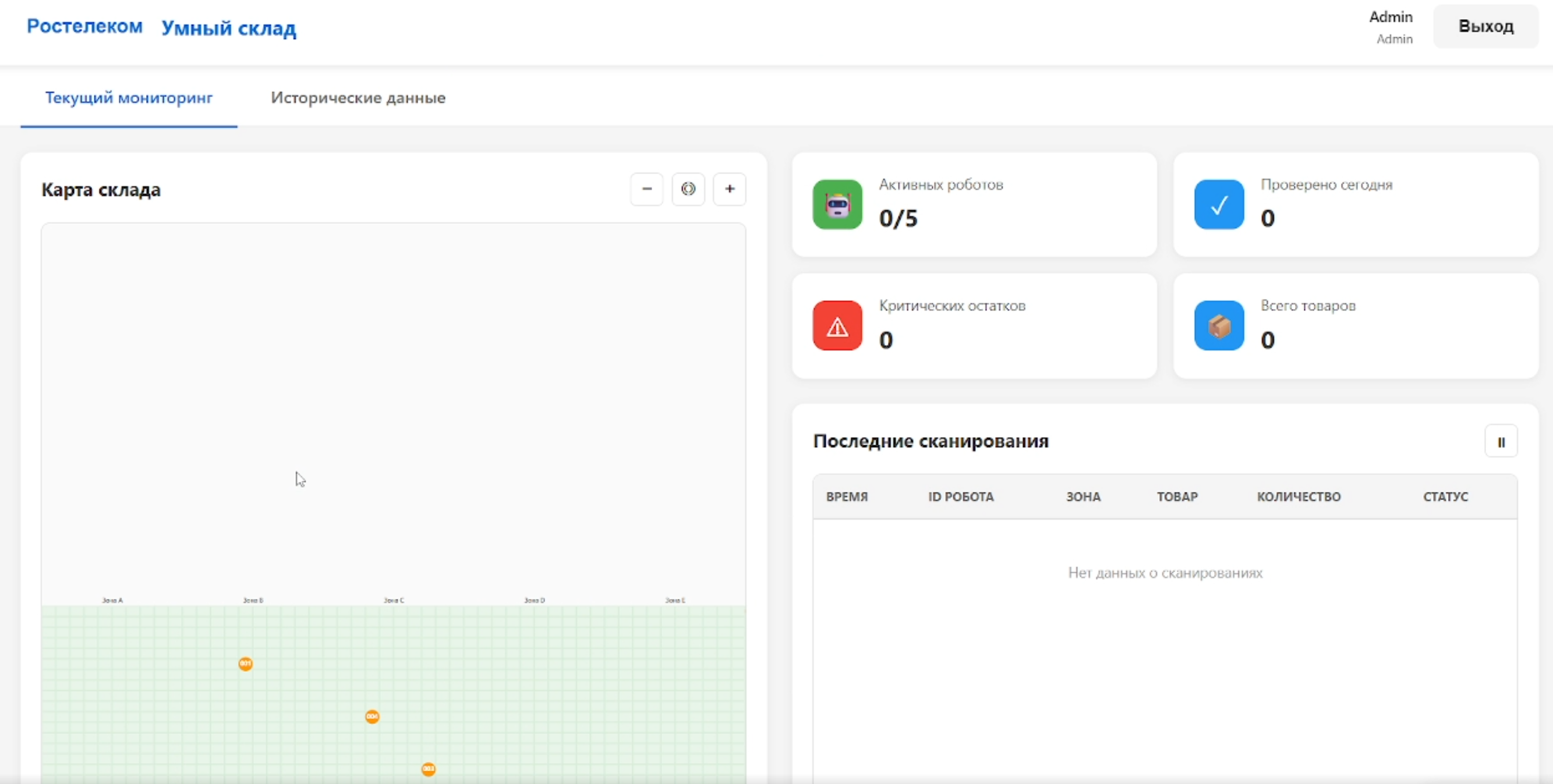The height and width of the screenshot is (784, 1553).
Task: Click the blue checkmark checked-today icon
Action: point(1218,205)
